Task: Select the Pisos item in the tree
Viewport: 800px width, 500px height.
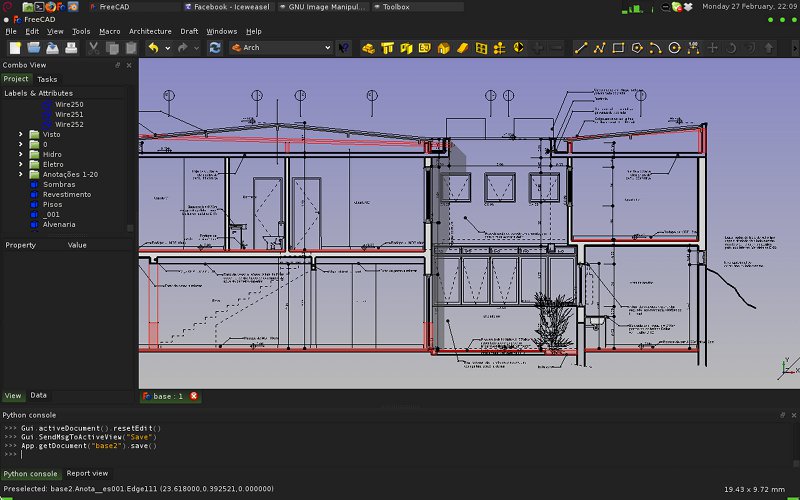Action: pyautogui.click(x=53, y=204)
